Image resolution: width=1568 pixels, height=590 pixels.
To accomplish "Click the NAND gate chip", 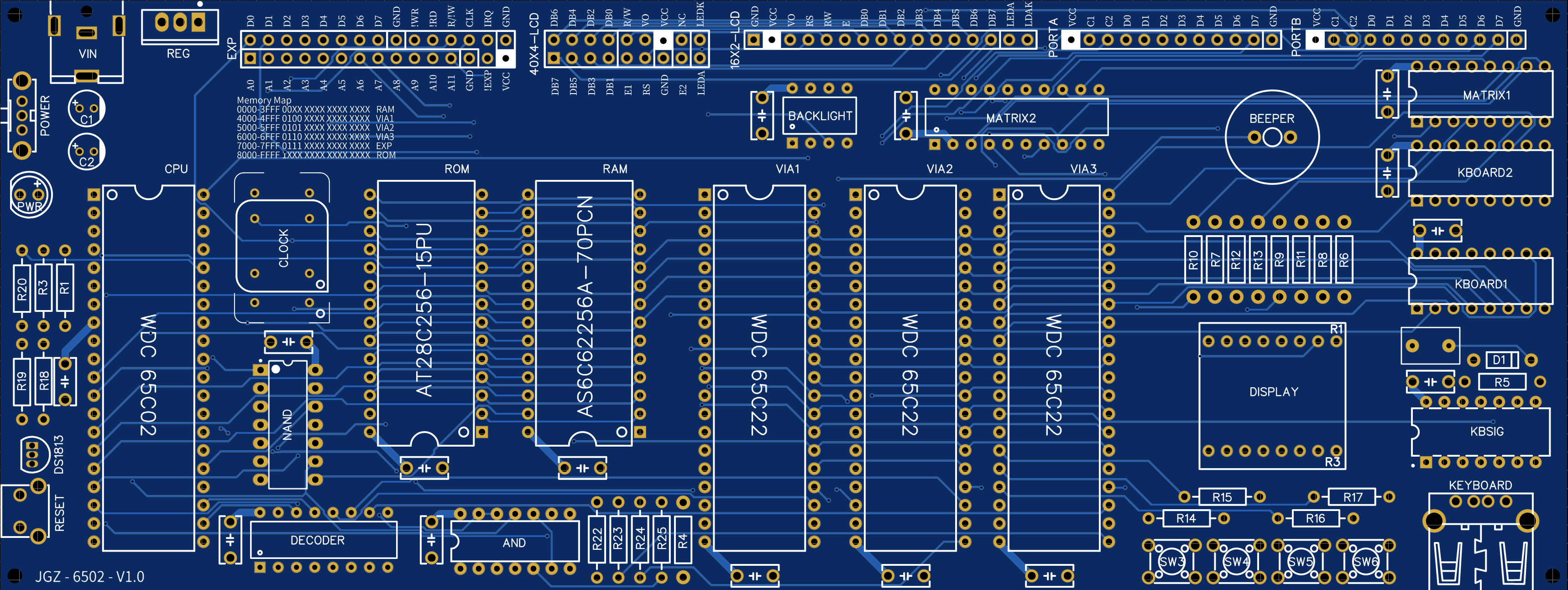I will 287,424.
